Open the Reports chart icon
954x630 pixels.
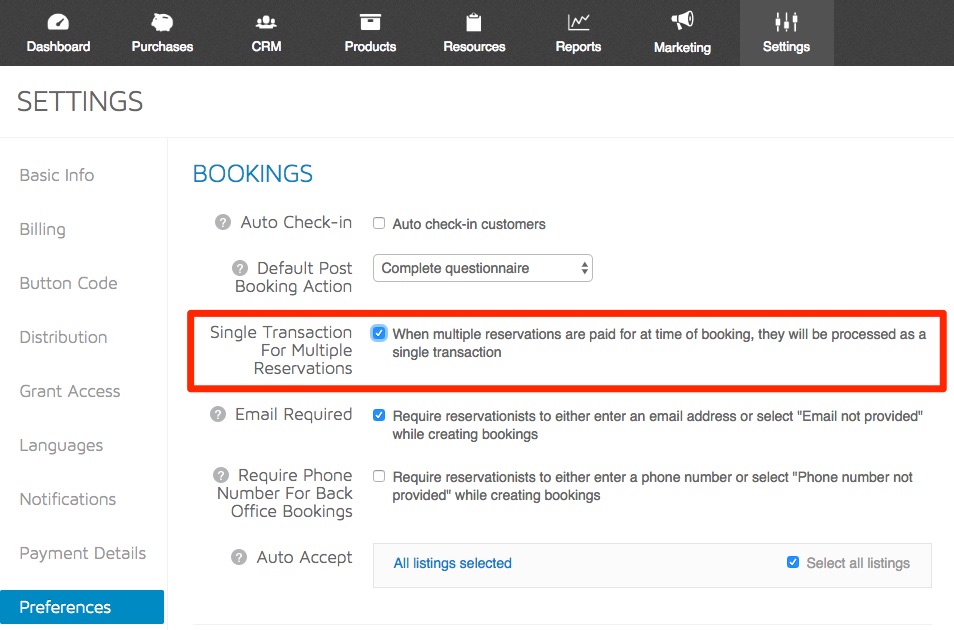tap(578, 23)
